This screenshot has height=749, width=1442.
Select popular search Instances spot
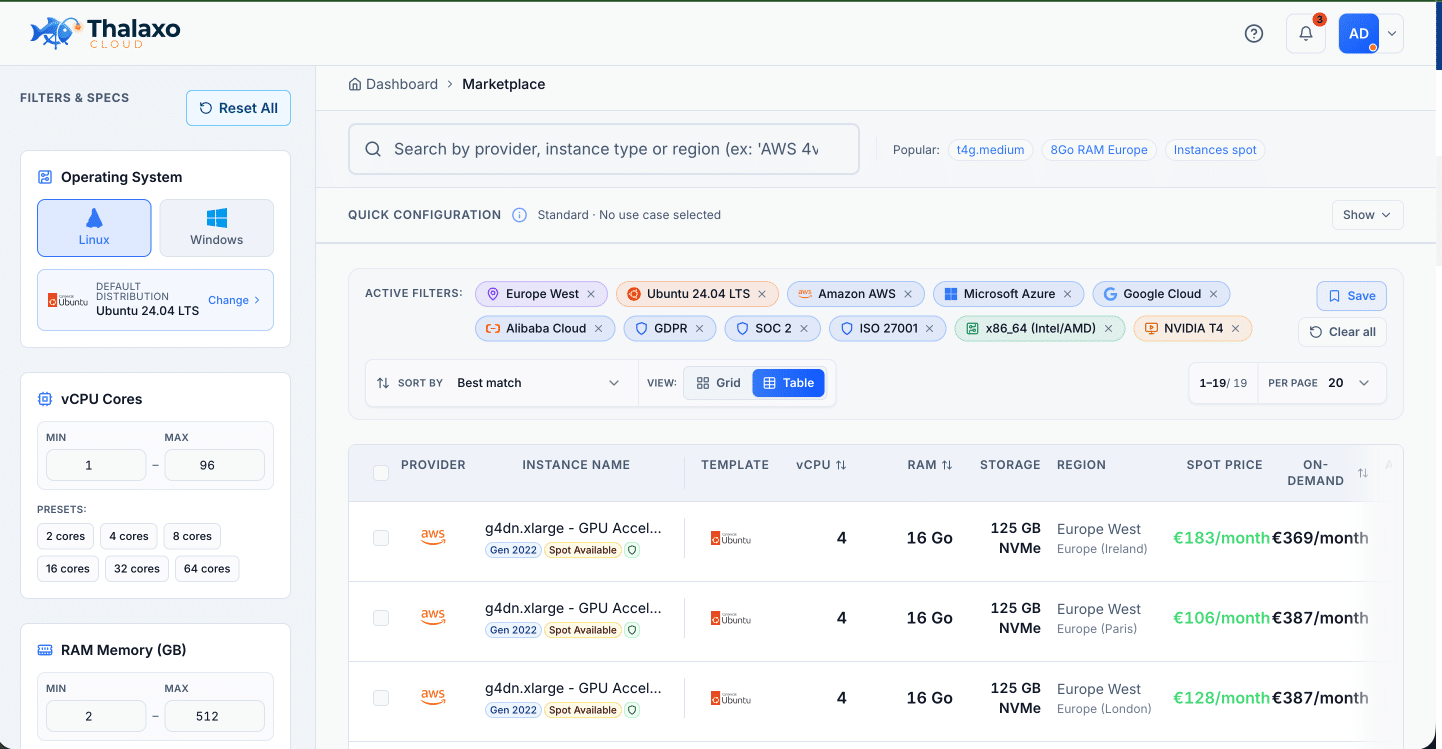[1215, 150]
